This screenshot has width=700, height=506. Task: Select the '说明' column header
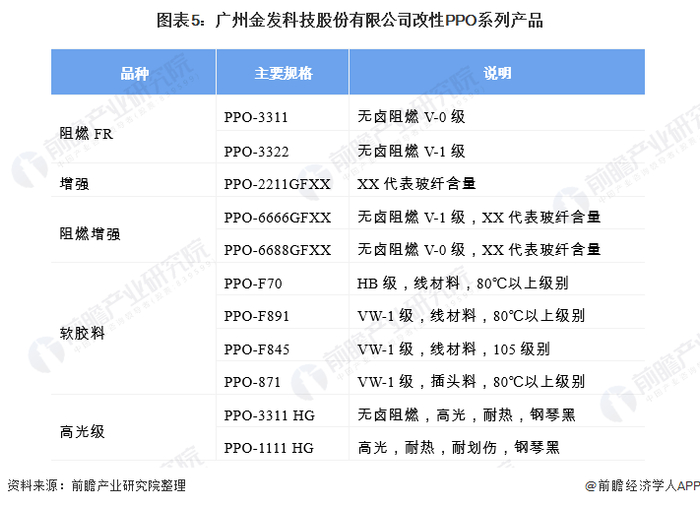[x=497, y=73]
